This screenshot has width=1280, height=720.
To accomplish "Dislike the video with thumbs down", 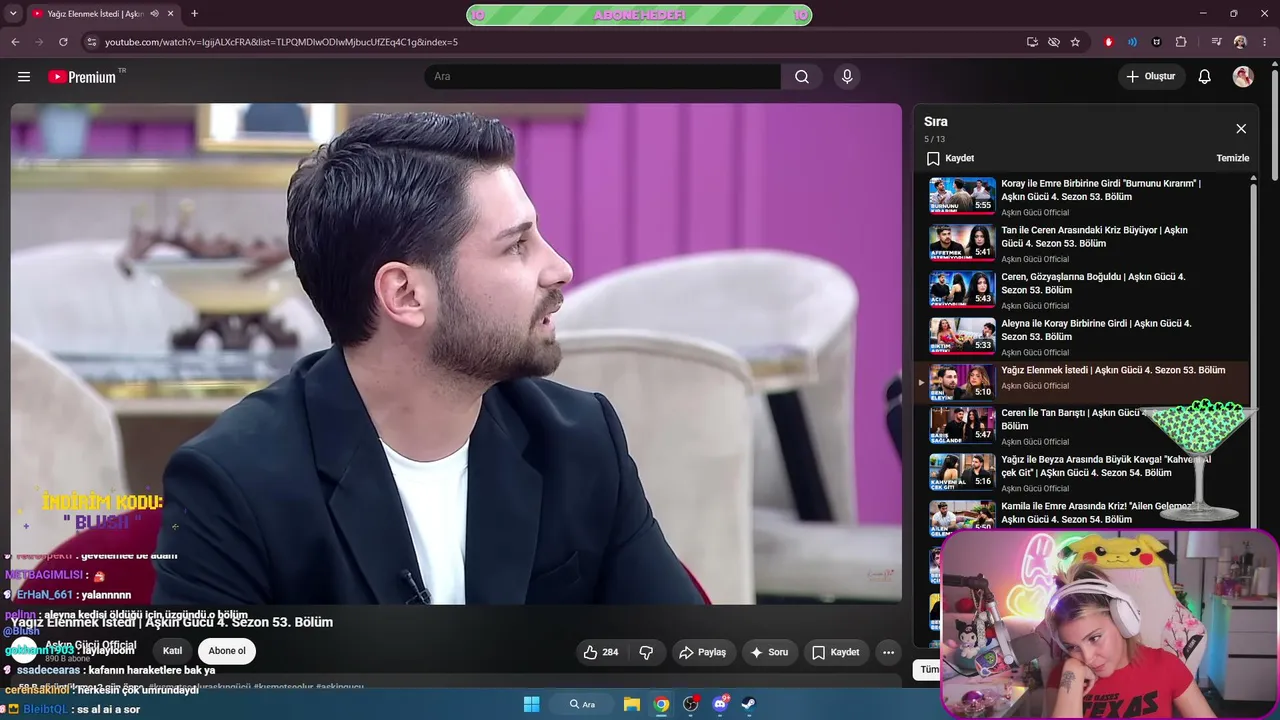I will [x=646, y=652].
